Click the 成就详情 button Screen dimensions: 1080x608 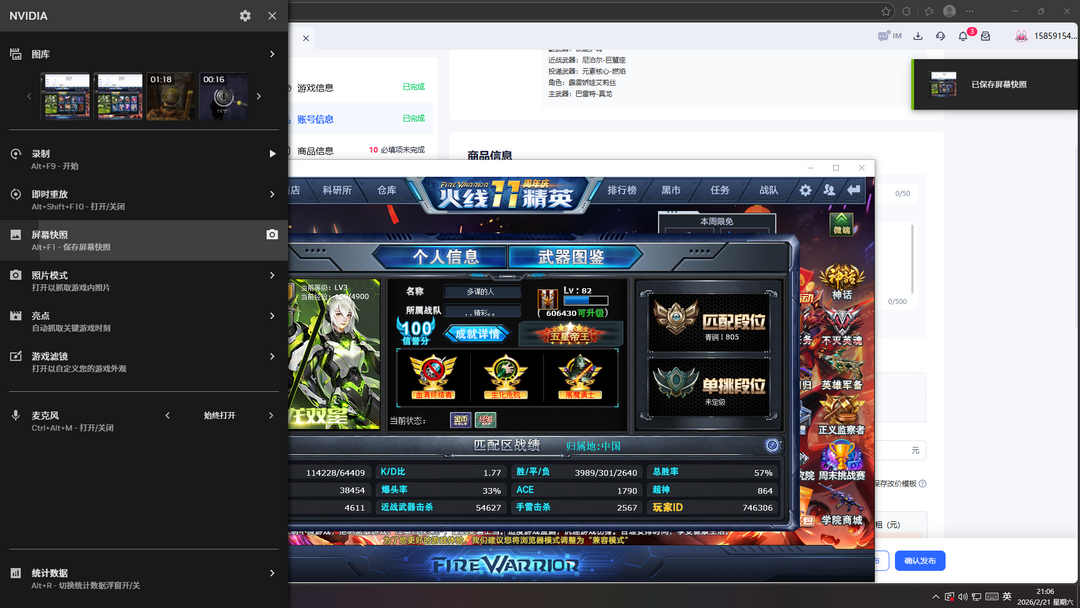click(477, 333)
